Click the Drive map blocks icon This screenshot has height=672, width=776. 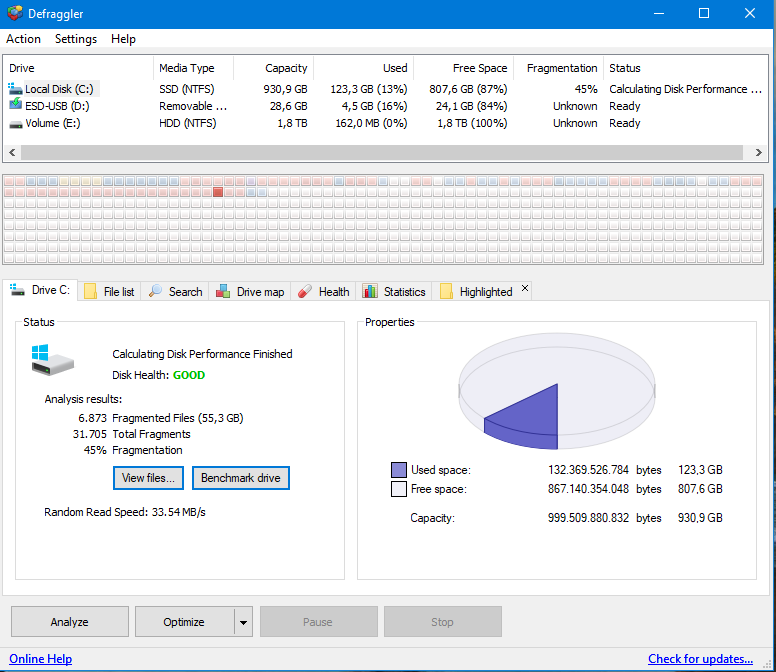[x=223, y=291]
